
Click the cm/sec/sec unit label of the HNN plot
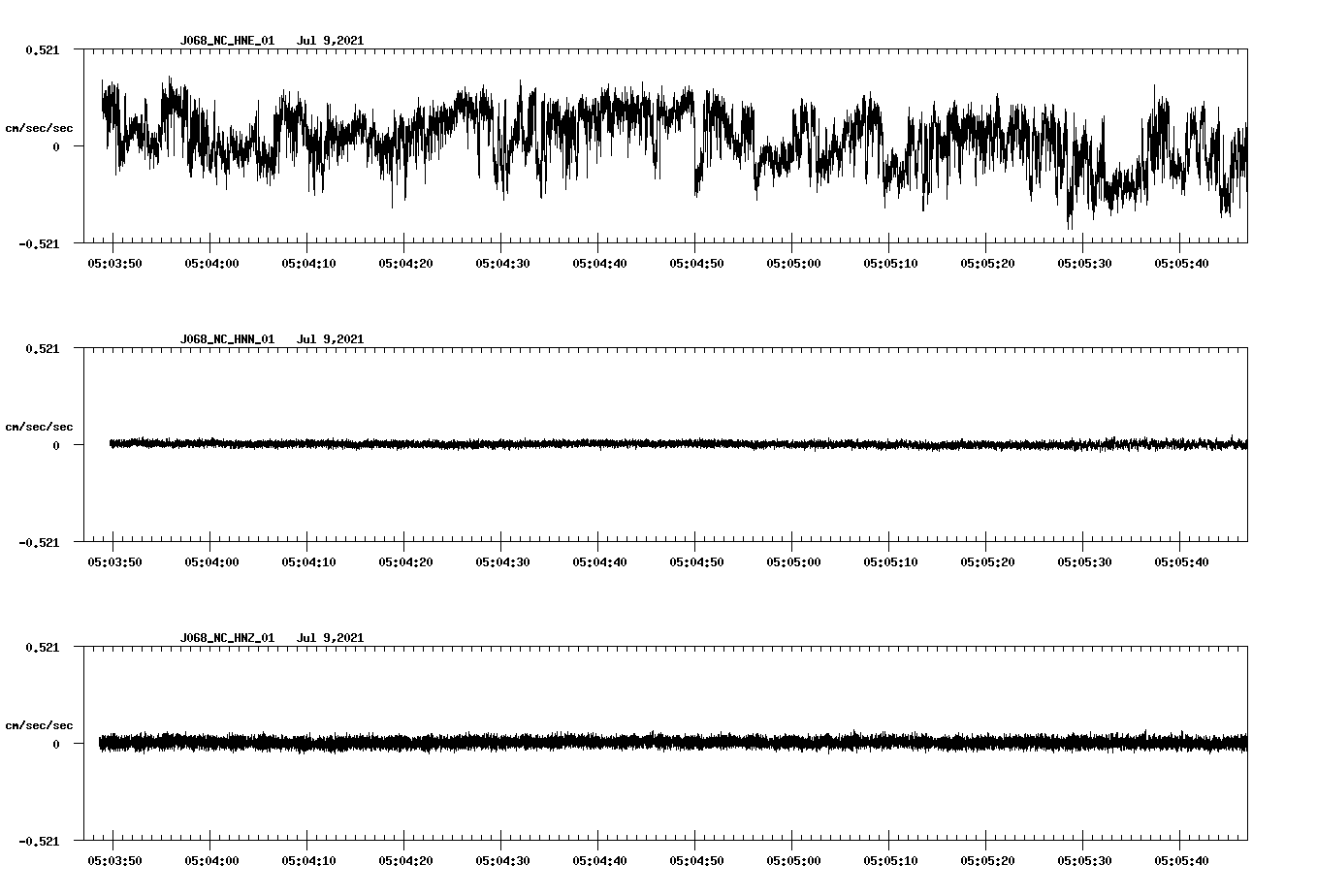[x=39, y=427]
